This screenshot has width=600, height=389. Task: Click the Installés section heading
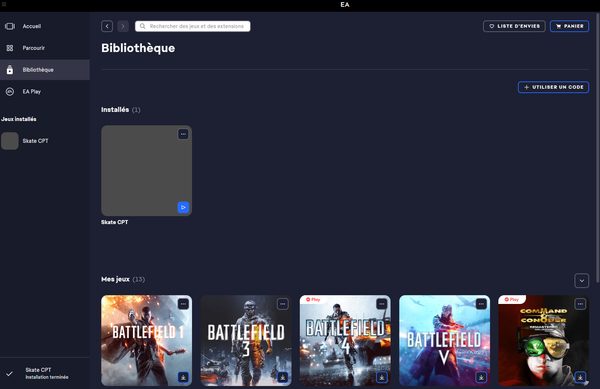[115, 110]
